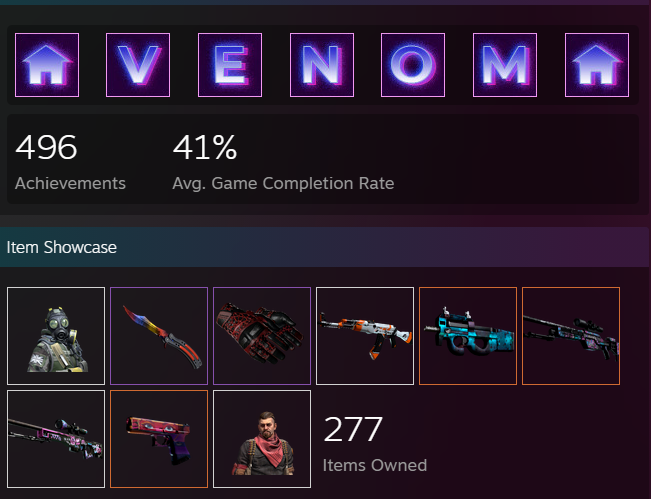Viewport: 651px width, 499px height.
Task: Click the Item Showcase header
Action: tap(61, 247)
